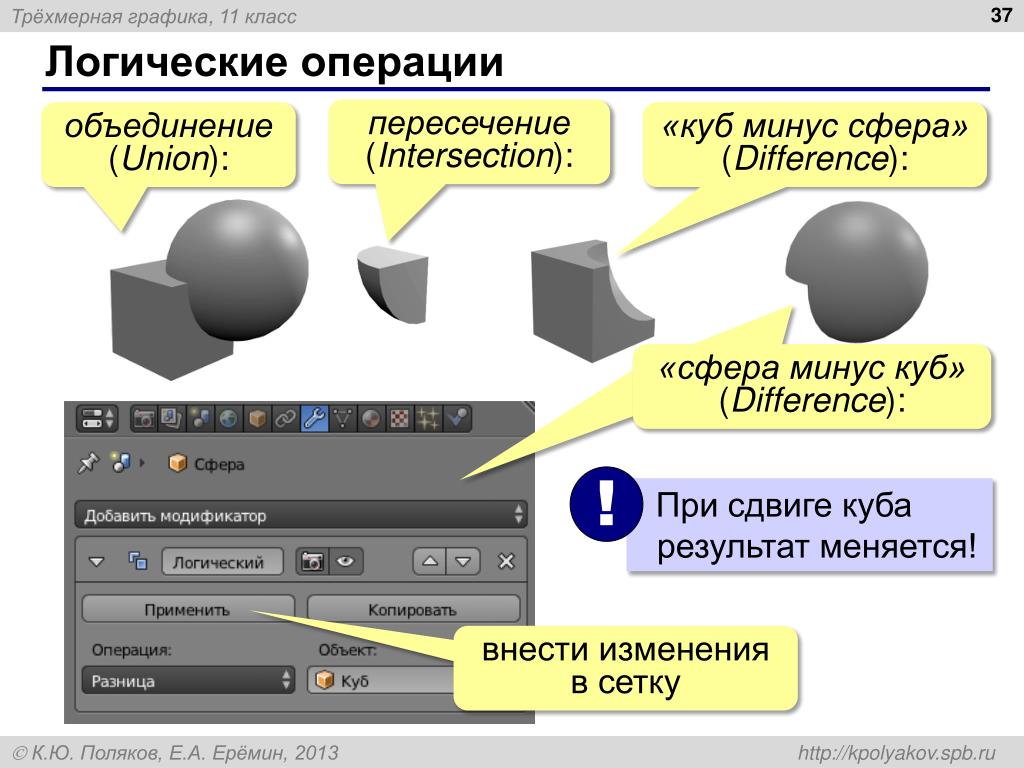This screenshot has height=768, width=1024.
Task: Open the Render properties tab camera icon
Action: tap(144, 419)
